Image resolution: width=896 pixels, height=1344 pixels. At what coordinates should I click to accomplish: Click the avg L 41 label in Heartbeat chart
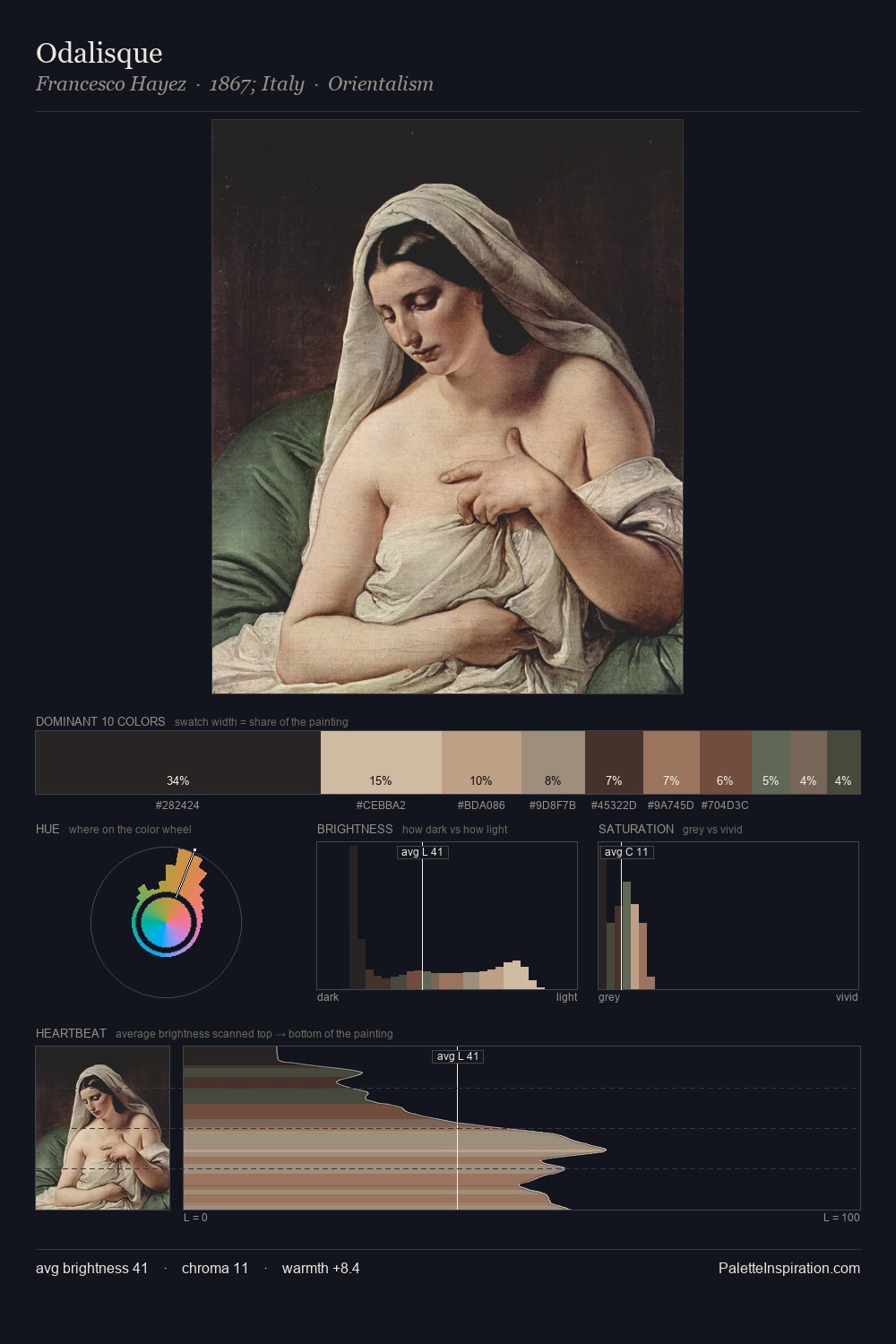[x=458, y=1056]
